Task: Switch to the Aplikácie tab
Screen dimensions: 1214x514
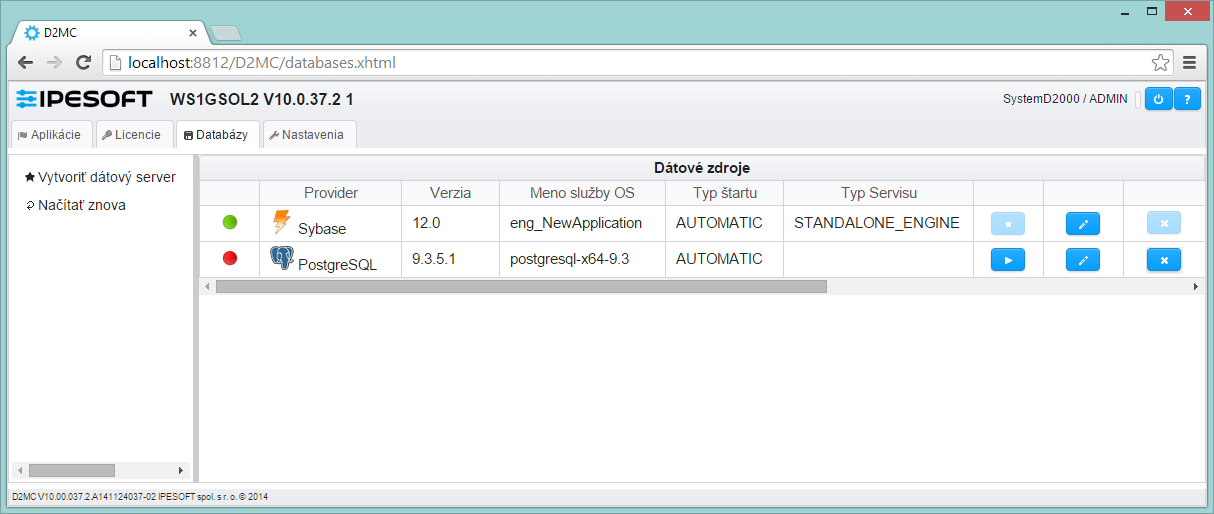Action: point(50,134)
